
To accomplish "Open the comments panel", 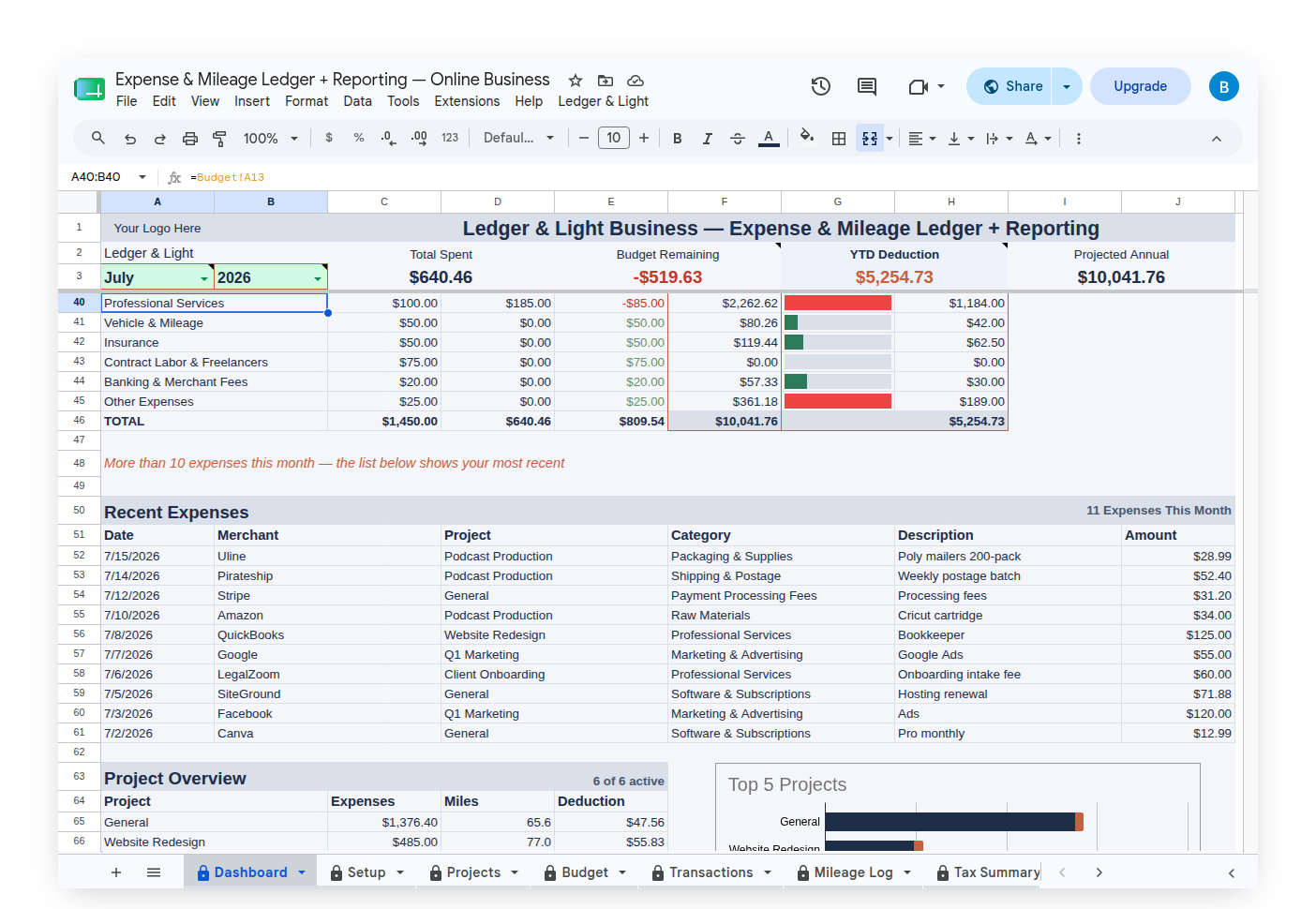I will [x=867, y=86].
